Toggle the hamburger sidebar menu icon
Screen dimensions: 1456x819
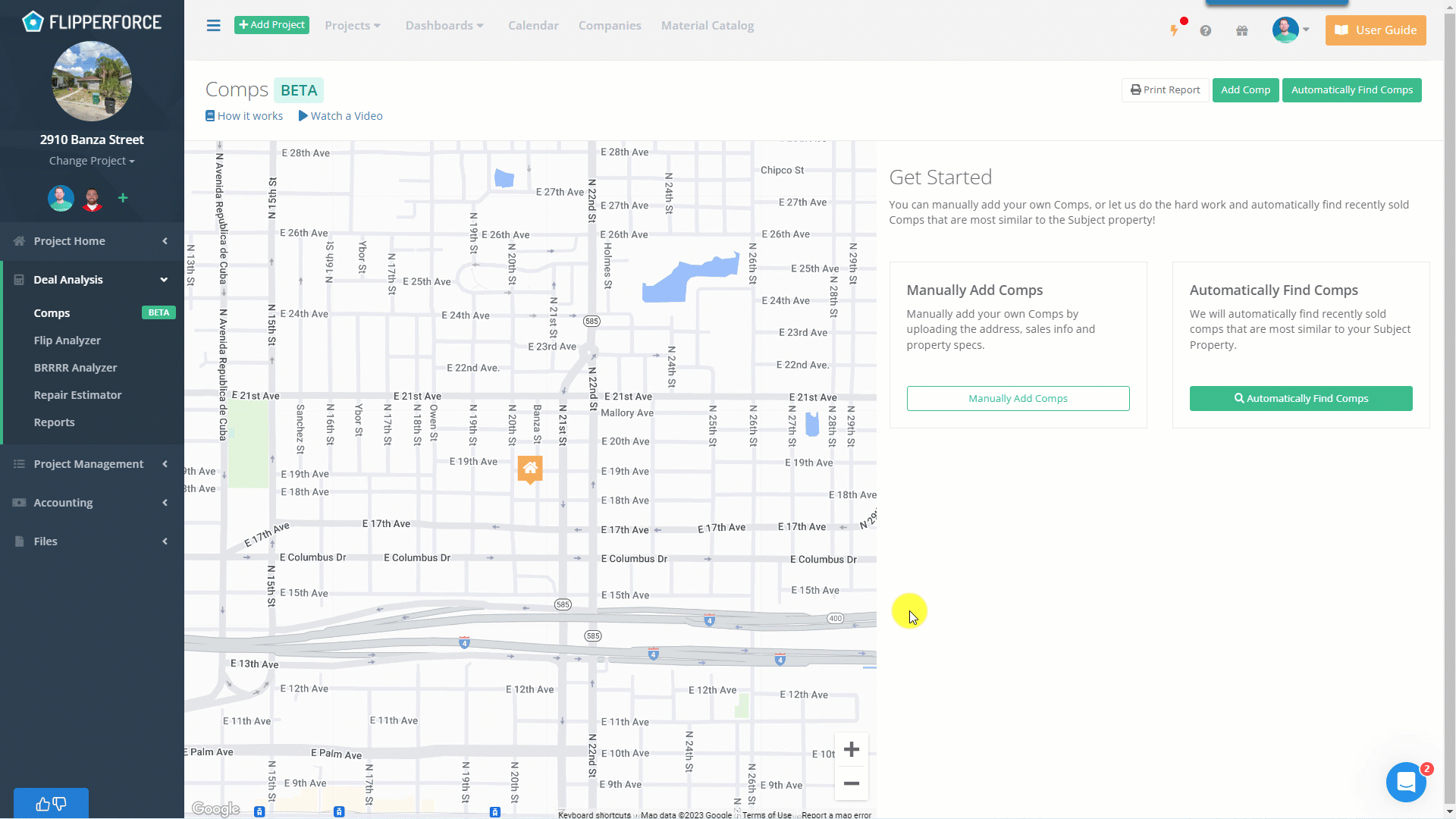pos(214,26)
